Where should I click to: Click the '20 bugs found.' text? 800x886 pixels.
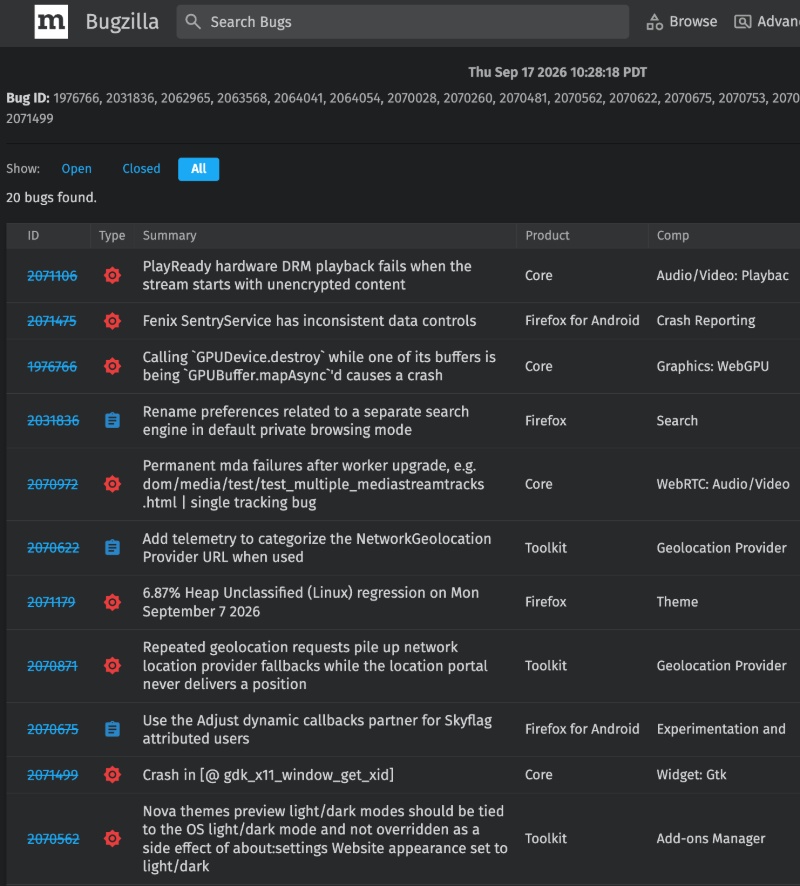[51, 197]
